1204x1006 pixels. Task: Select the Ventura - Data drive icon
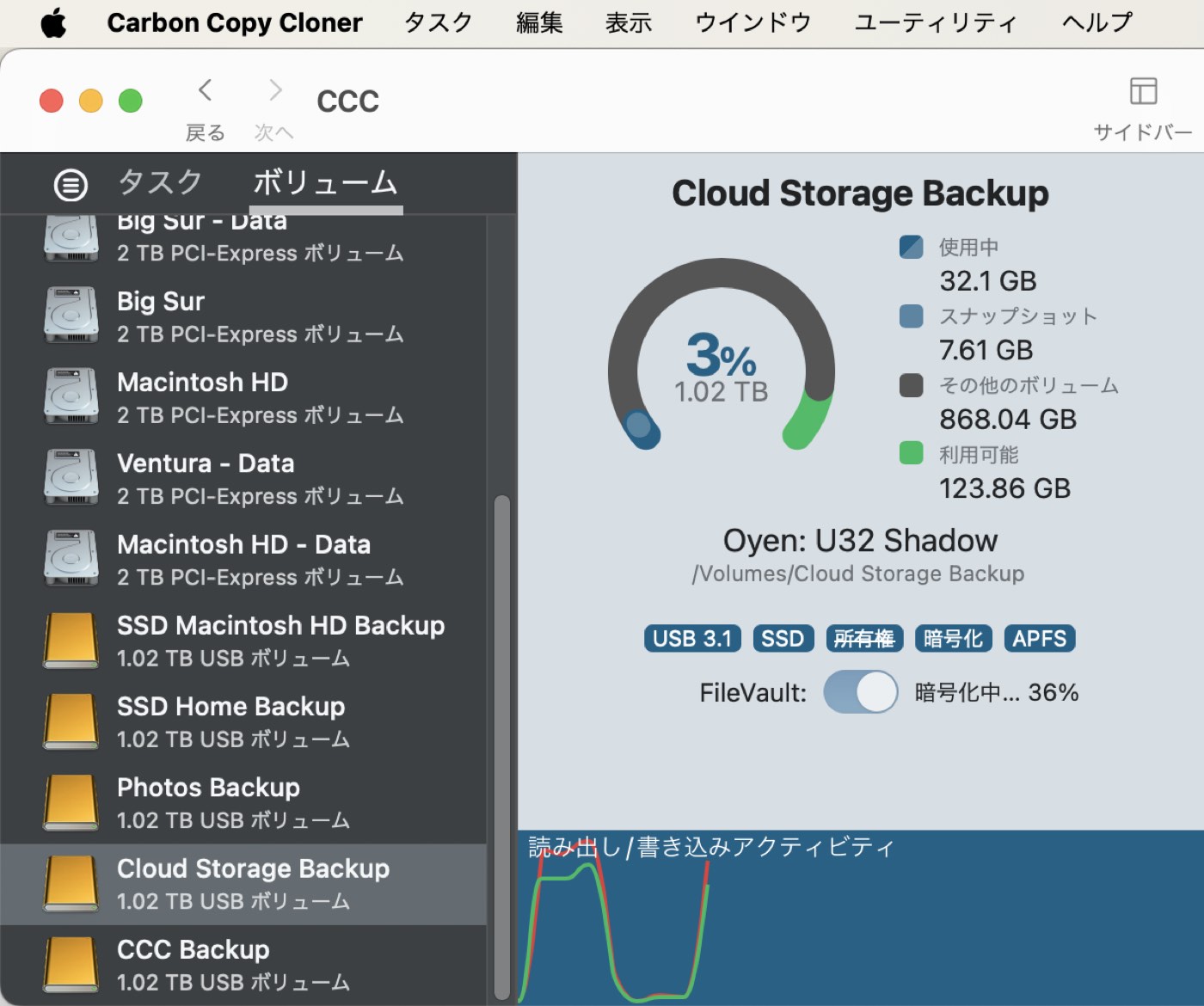pos(71,477)
